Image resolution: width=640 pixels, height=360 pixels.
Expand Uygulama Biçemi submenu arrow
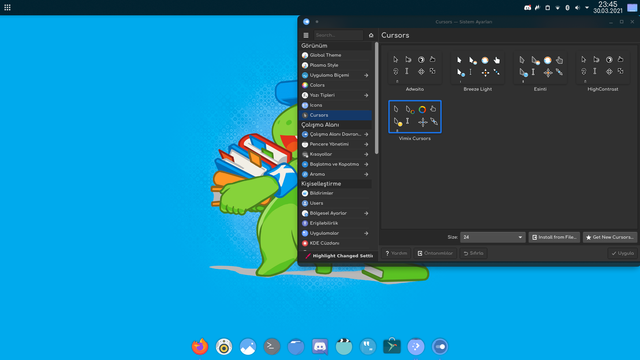(x=366, y=75)
